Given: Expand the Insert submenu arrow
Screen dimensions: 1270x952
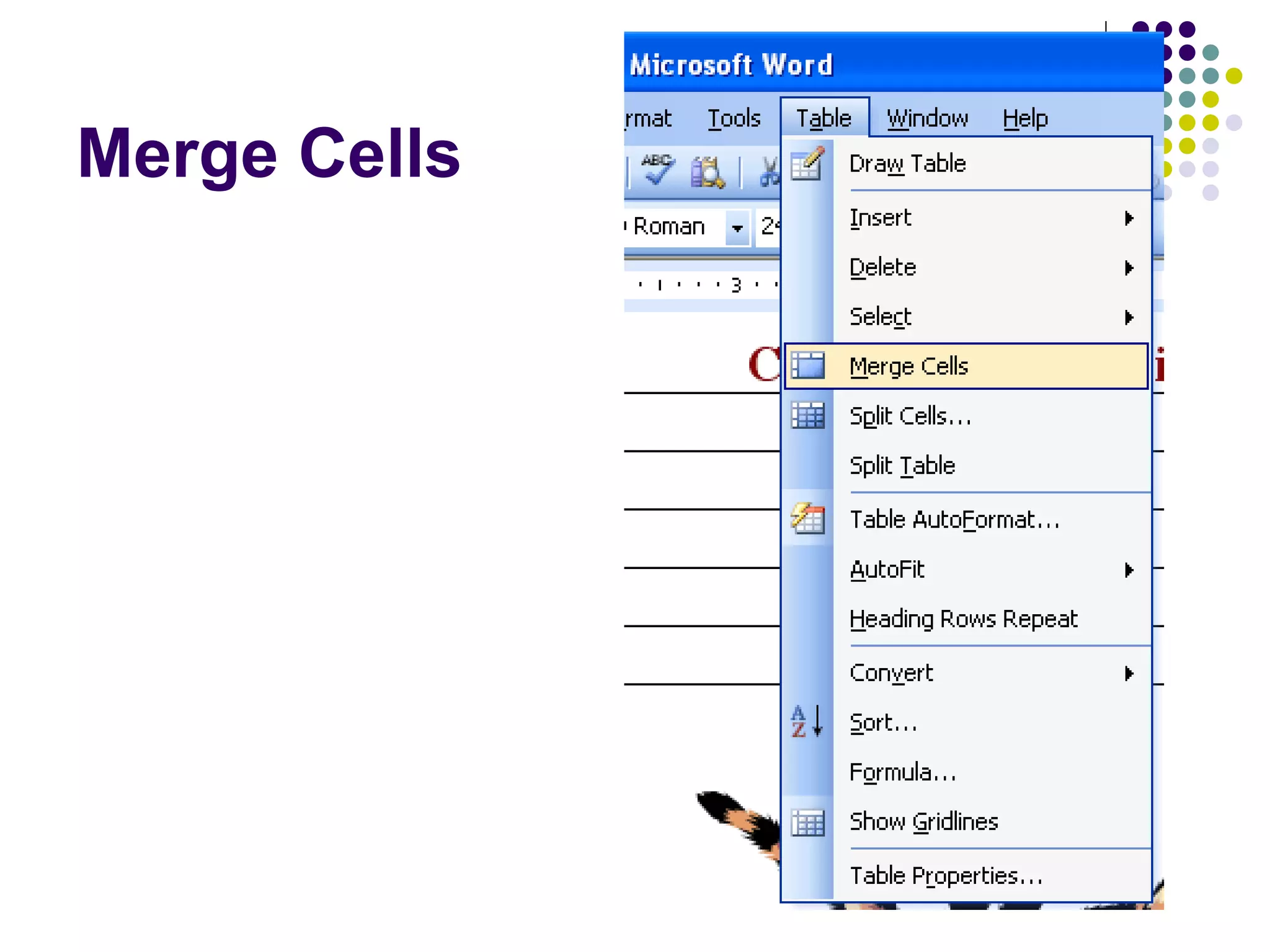Looking at the screenshot, I should [x=1129, y=218].
